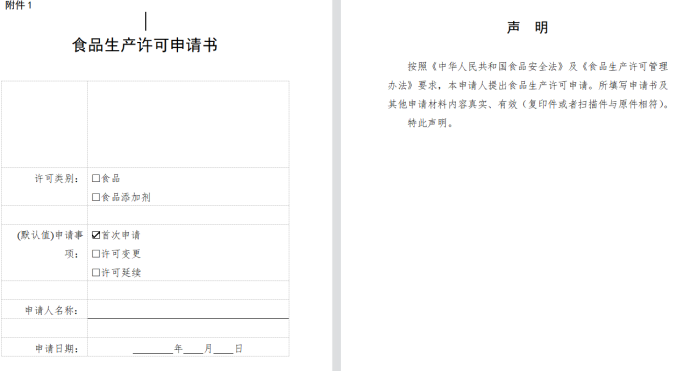Viewport: 692px width, 371px height.
Task: Click the 许可类别 label cell
Action: pos(45,187)
